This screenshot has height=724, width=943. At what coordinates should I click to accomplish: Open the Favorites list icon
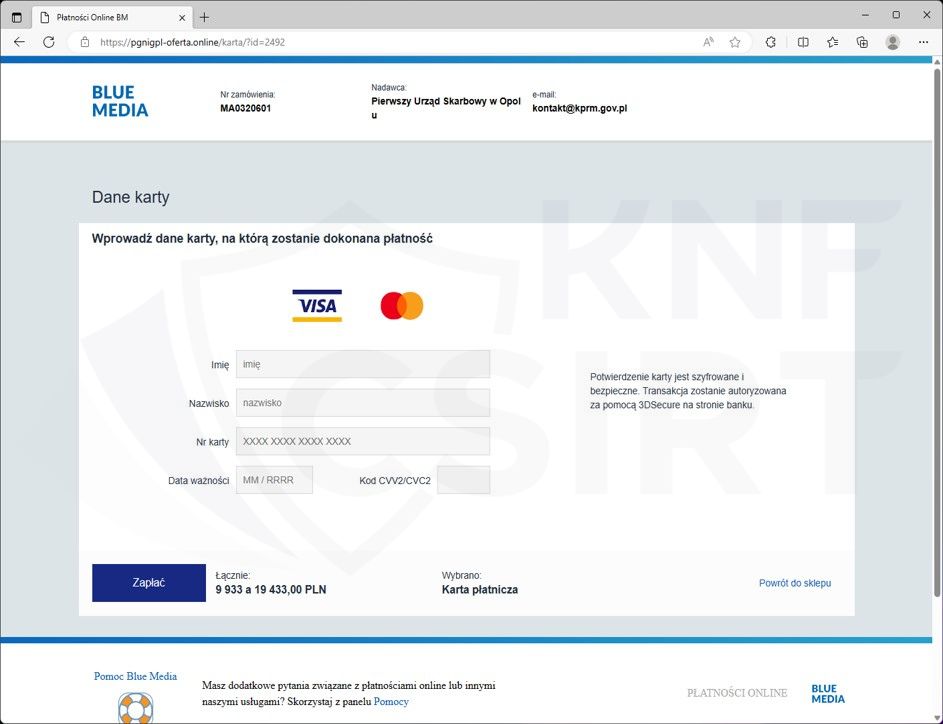point(832,42)
